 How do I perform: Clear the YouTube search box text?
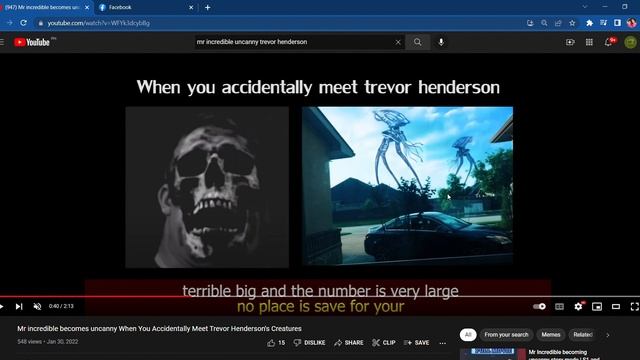(398, 42)
